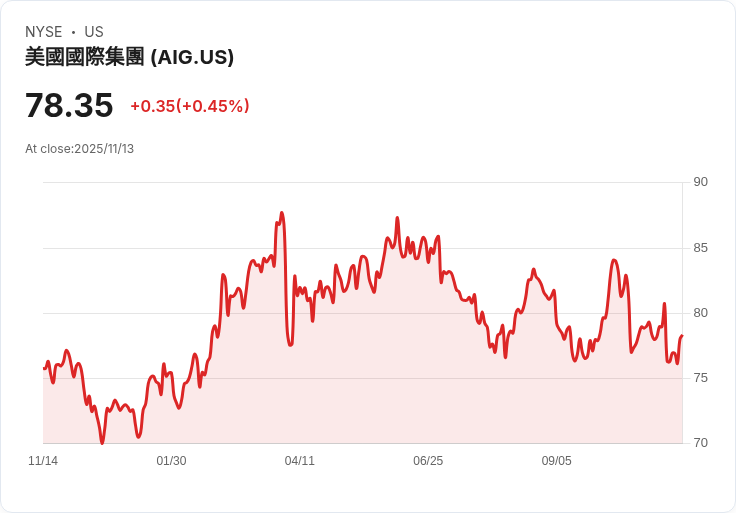The image size is (736, 513).
Task: Click the +0.35(+0.45%) price change
Action: coord(189,106)
